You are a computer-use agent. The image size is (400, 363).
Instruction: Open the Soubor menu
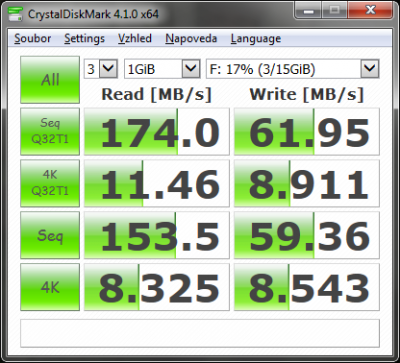pos(33,39)
